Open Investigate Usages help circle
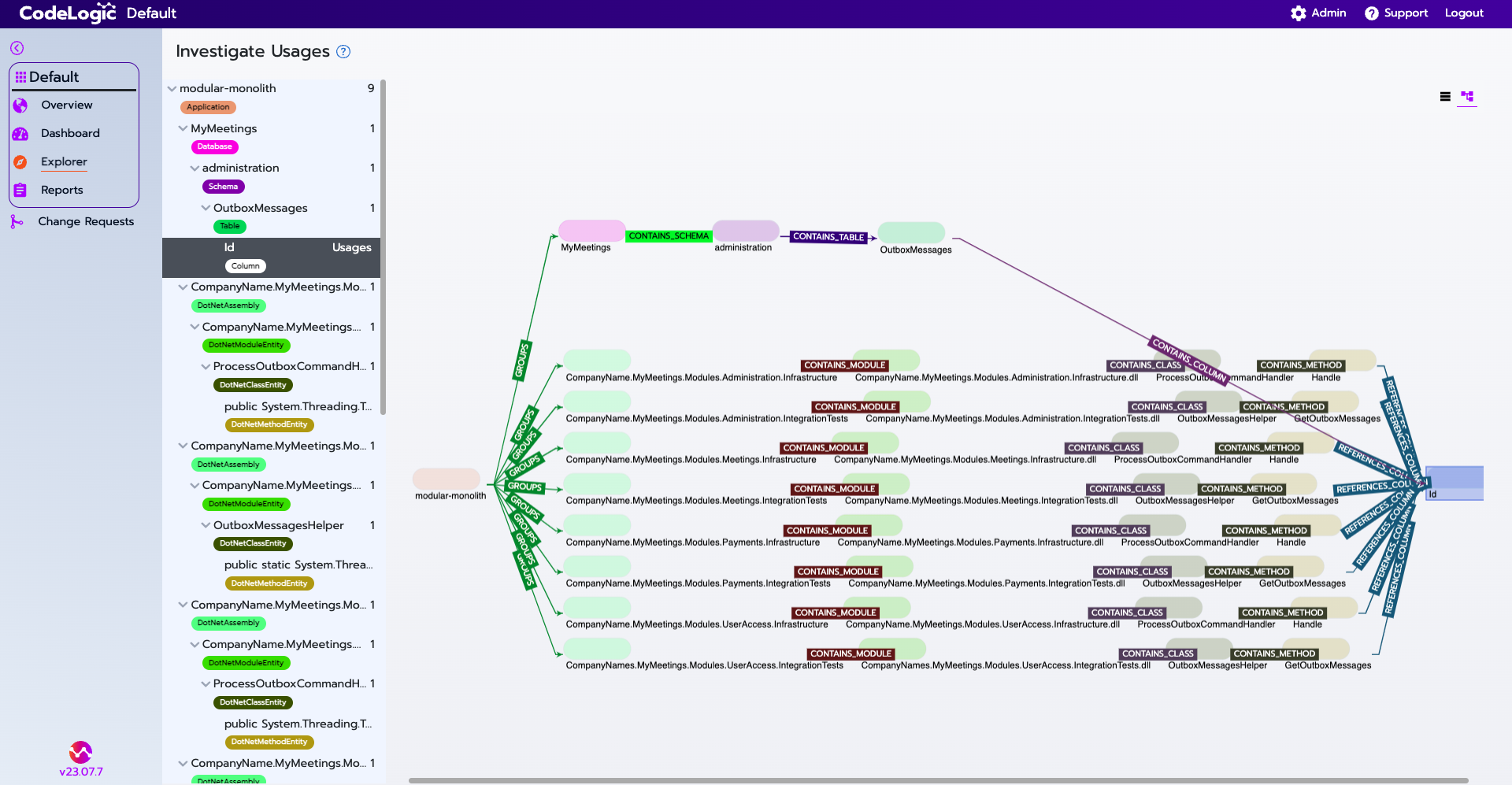The width and height of the screenshot is (1512, 785). [343, 51]
